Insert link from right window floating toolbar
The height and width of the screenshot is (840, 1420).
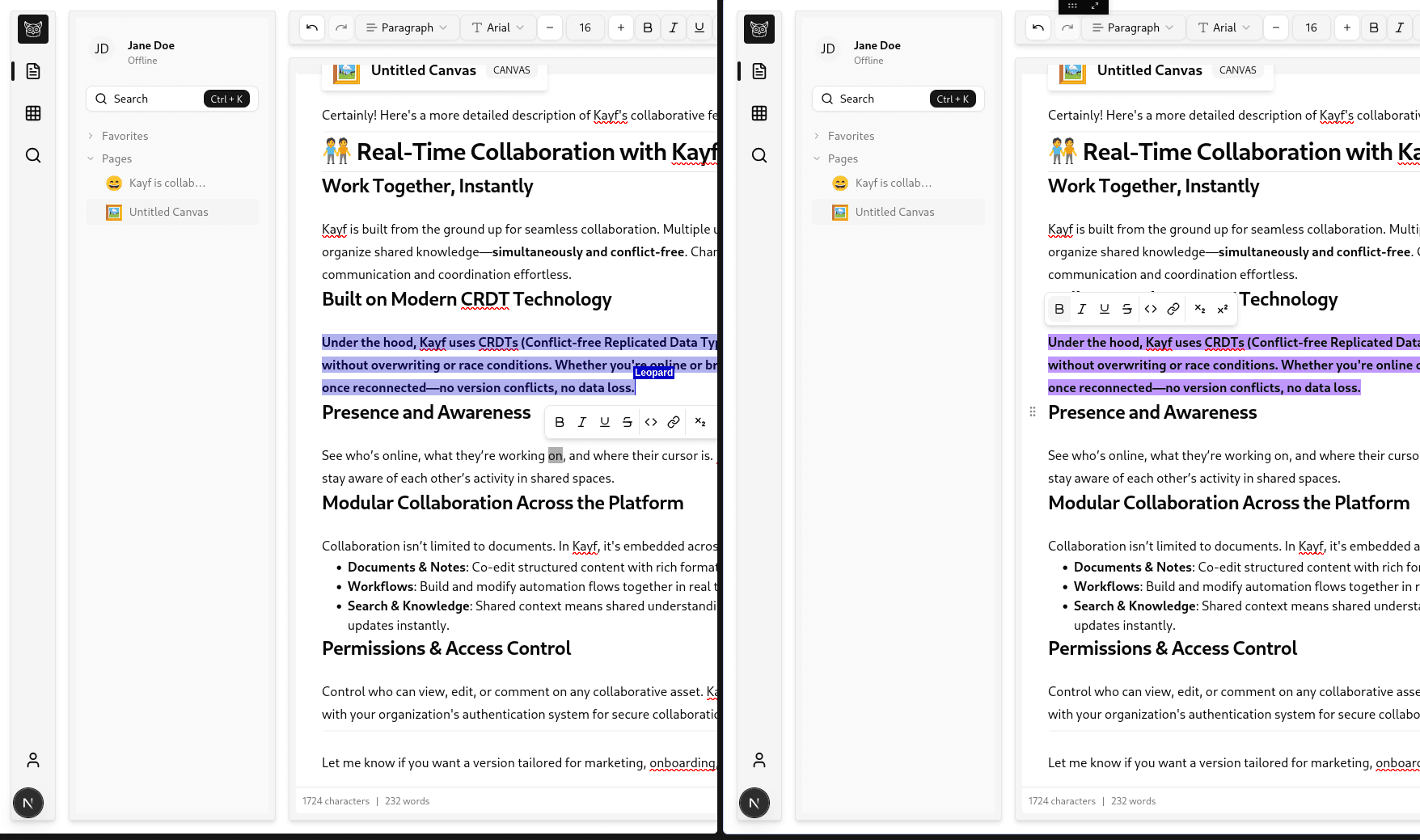coord(1173,309)
